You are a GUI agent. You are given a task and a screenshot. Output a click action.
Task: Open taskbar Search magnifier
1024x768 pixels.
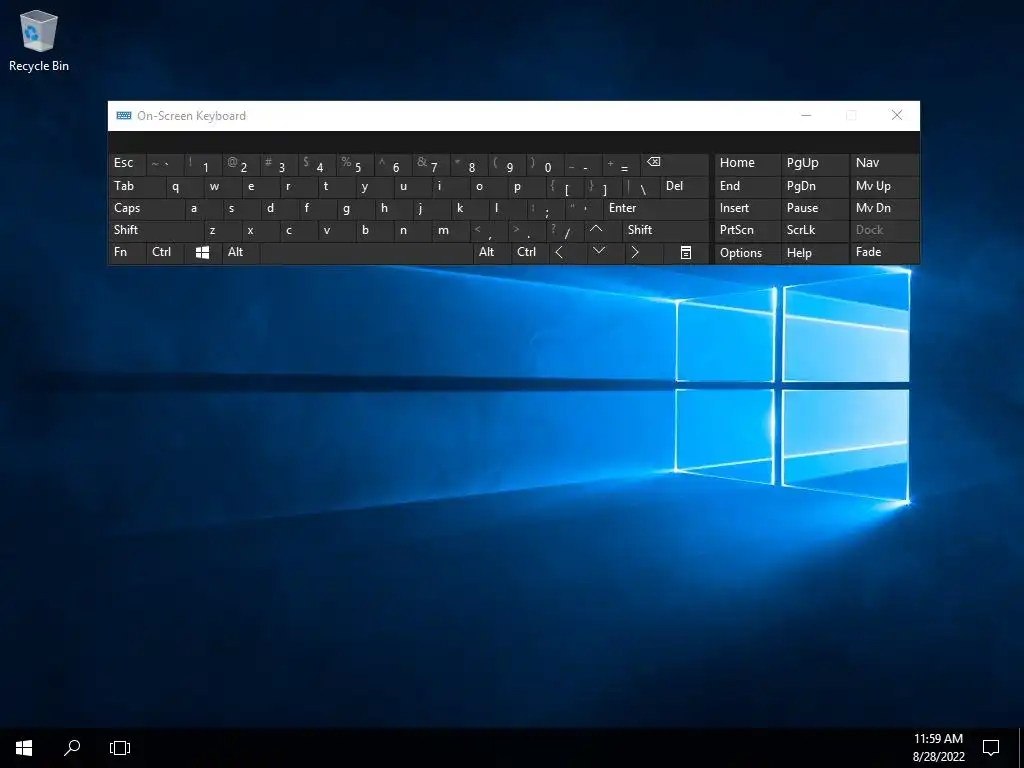coord(72,748)
